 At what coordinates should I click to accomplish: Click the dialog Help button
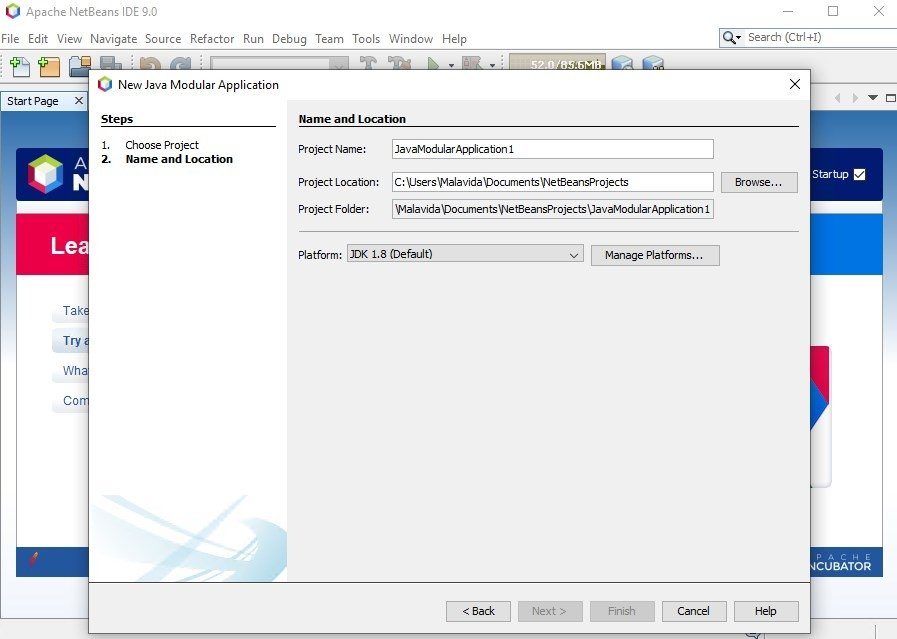[x=765, y=611]
